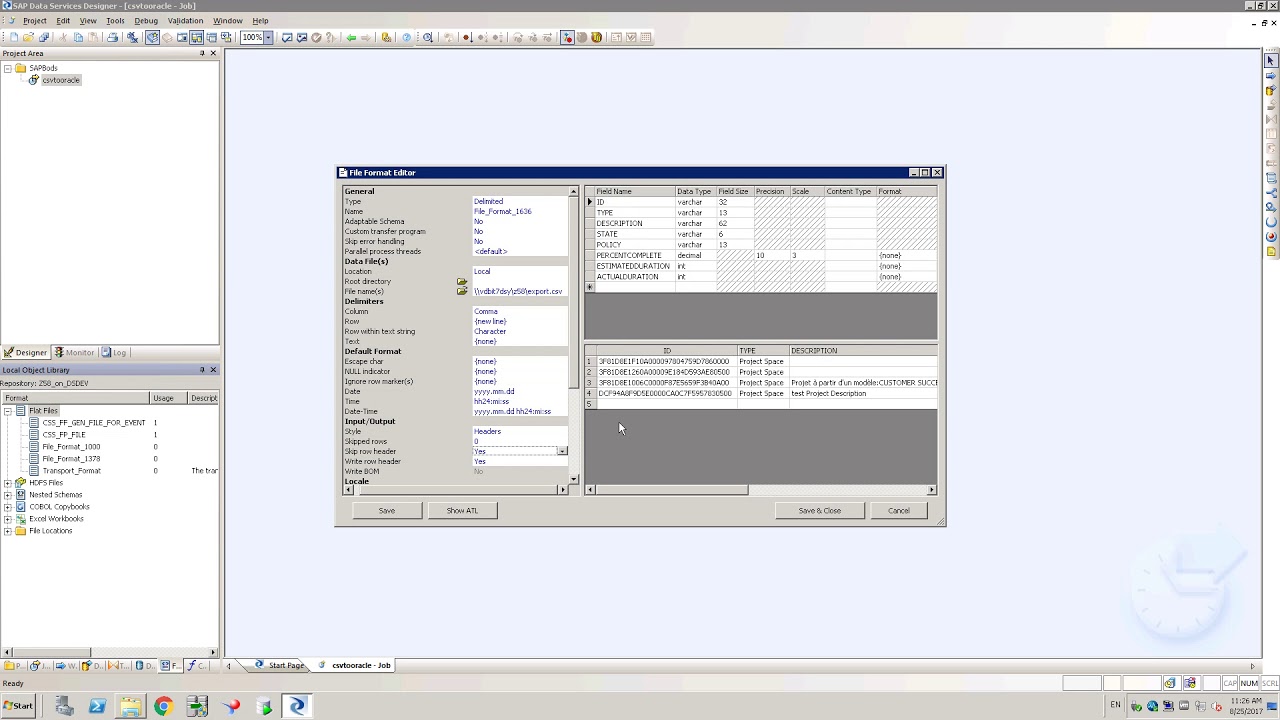
Task: Open the zoom 100% dropdown
Action: 268,37
